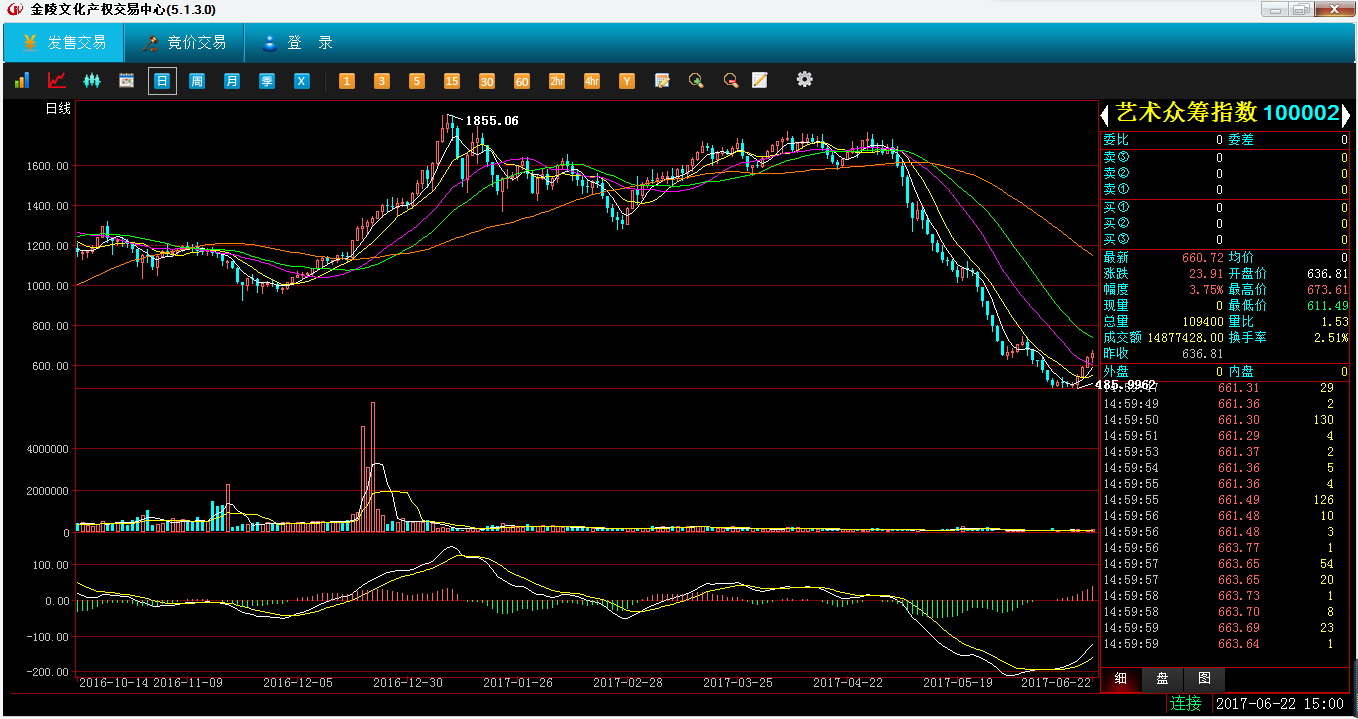Switch to the 15-minute chart

click(x=452, y=81)
